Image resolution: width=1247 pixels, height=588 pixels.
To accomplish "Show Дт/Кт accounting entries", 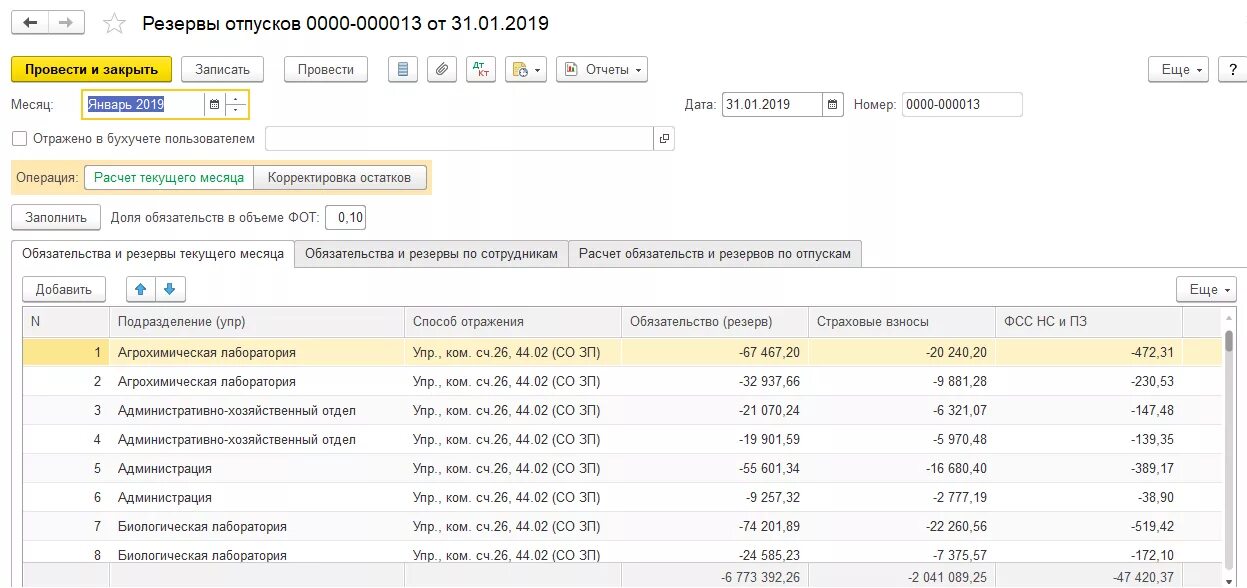I will 481,70.
